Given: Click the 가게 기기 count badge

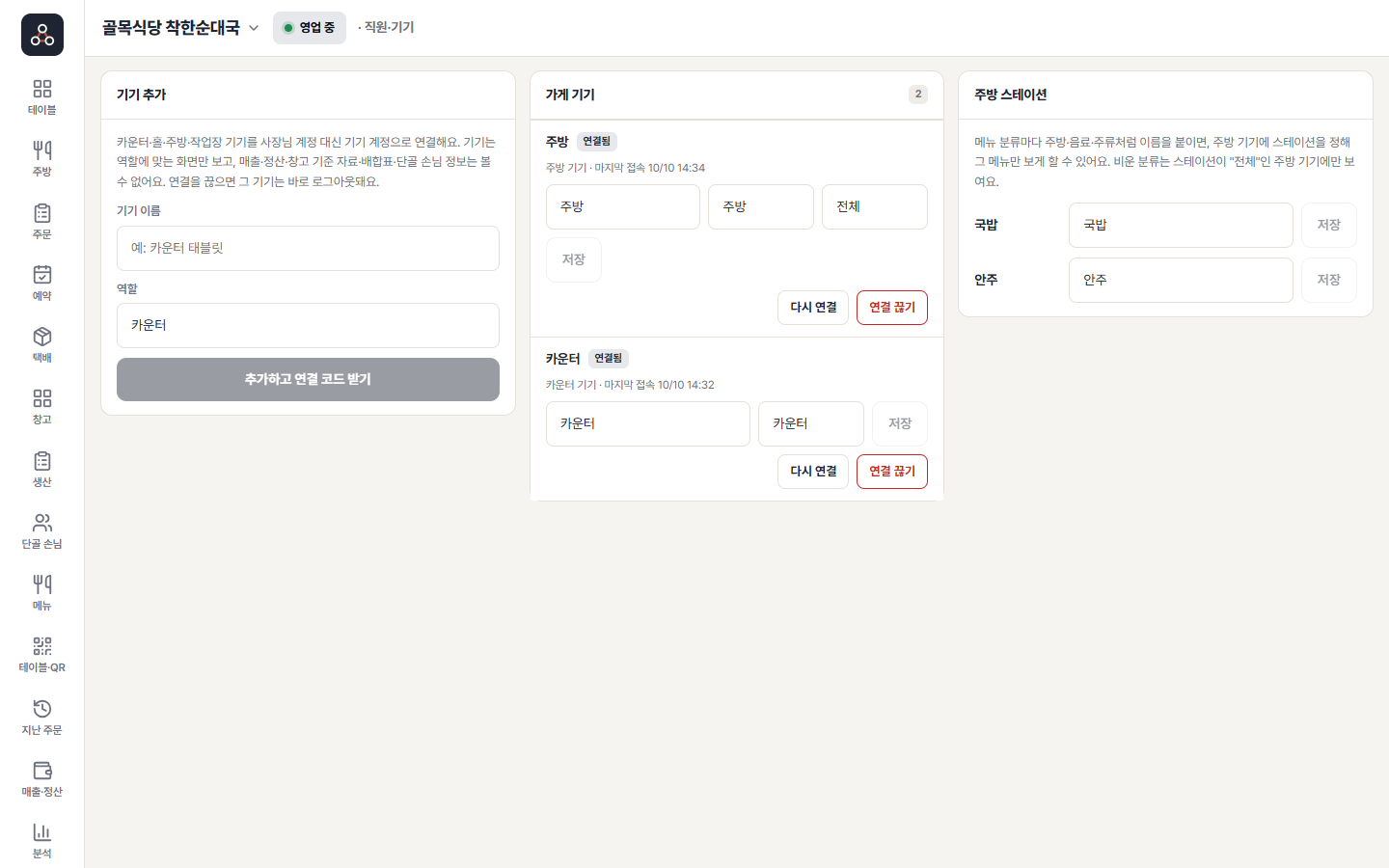Looking at the screenshot, I should pyautogui.click(x=918, y=95).
